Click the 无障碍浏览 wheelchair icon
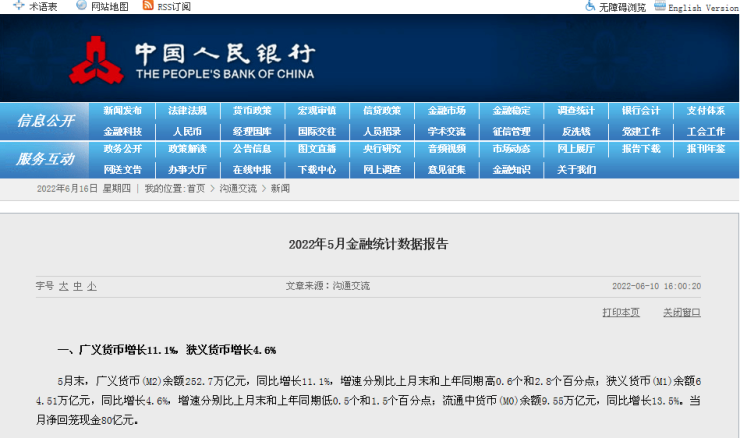 [590, 6]
